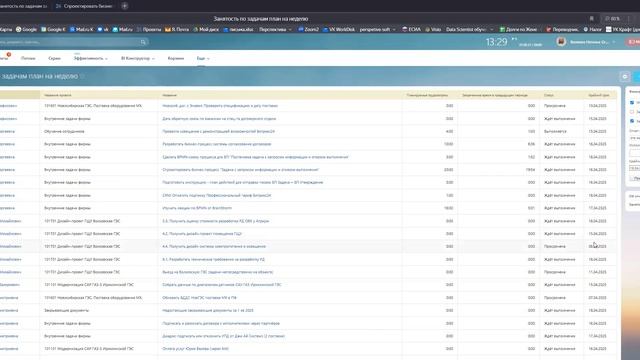Open a new browser tab with the plus button

124,6
